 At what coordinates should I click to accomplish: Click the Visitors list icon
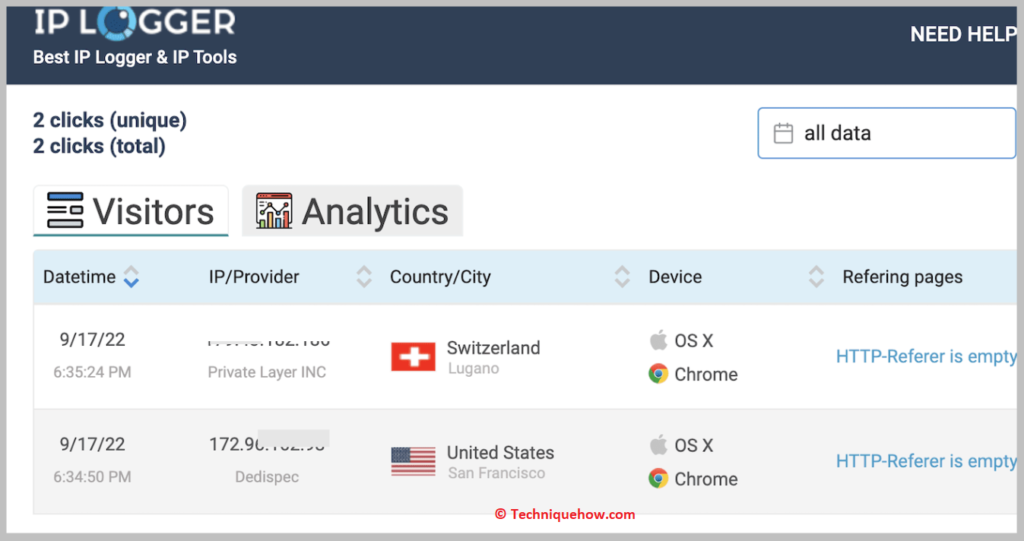(65, 210)
